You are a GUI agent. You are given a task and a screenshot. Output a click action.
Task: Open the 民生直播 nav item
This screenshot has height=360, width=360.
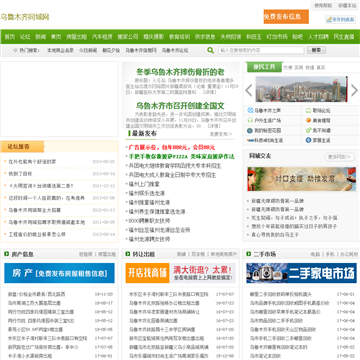pyautogui.click(x=344, y=37)
